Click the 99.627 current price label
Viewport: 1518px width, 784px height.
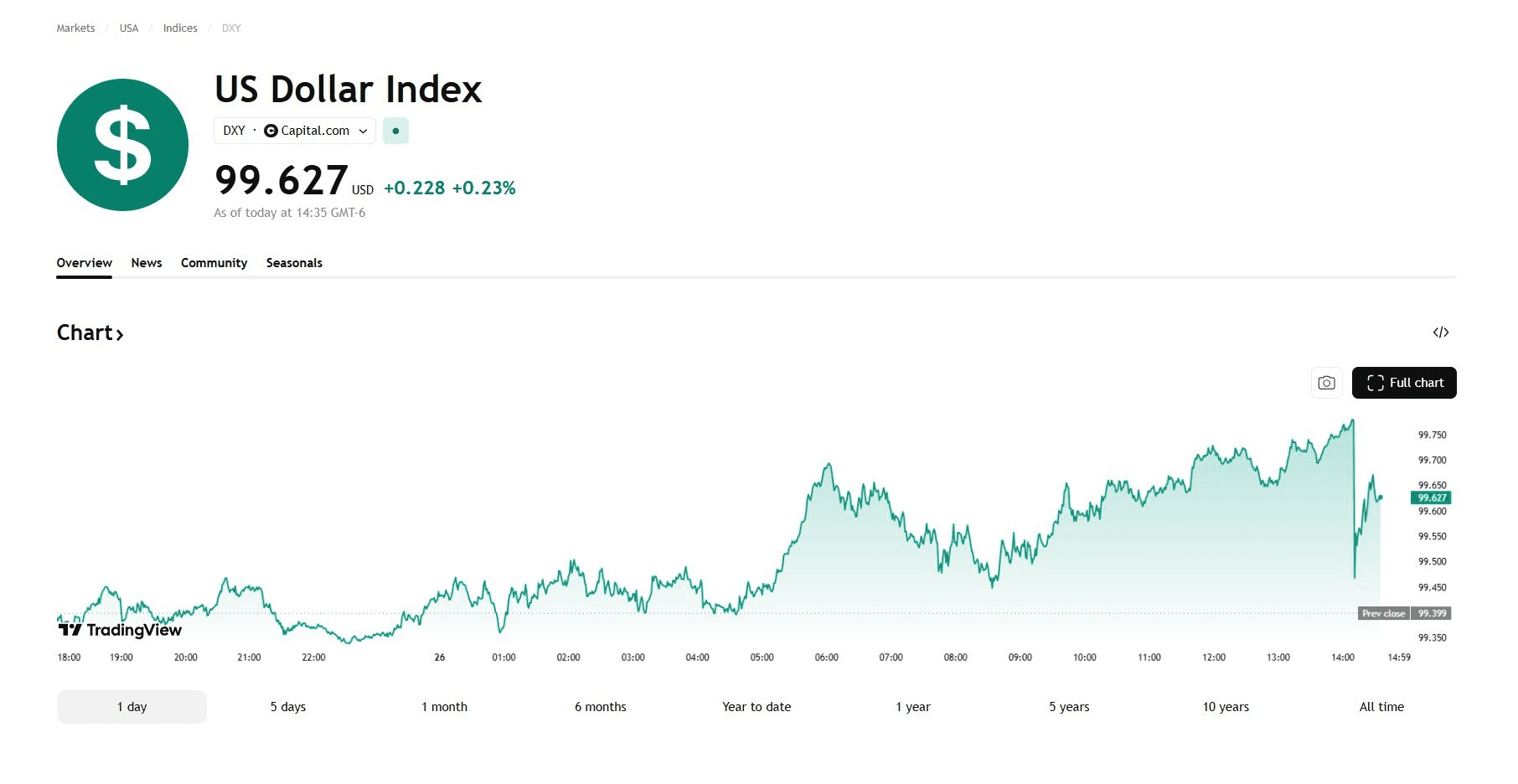(1431, 498)
